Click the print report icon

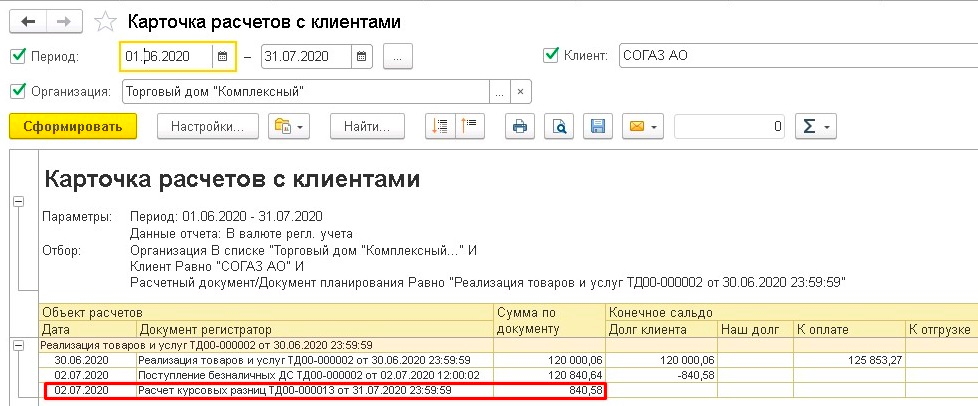pos(519,127)
